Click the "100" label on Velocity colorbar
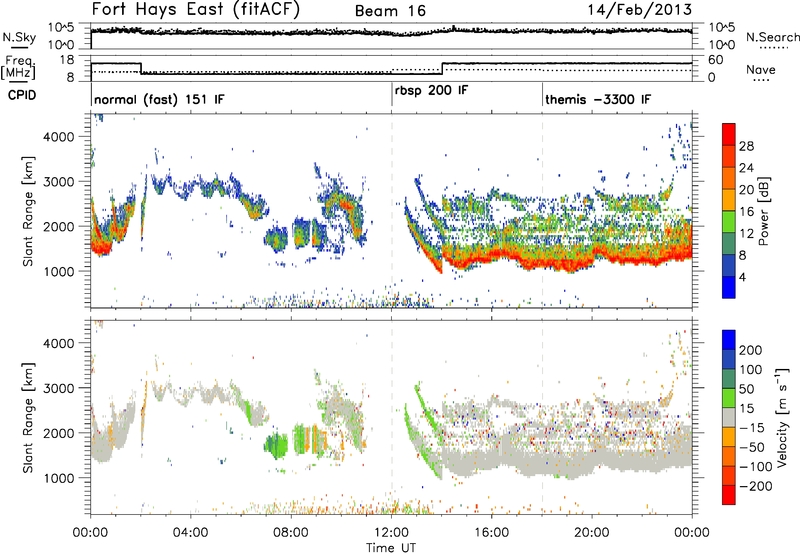This screenshot has width=800, height=554. pos(751,370)
